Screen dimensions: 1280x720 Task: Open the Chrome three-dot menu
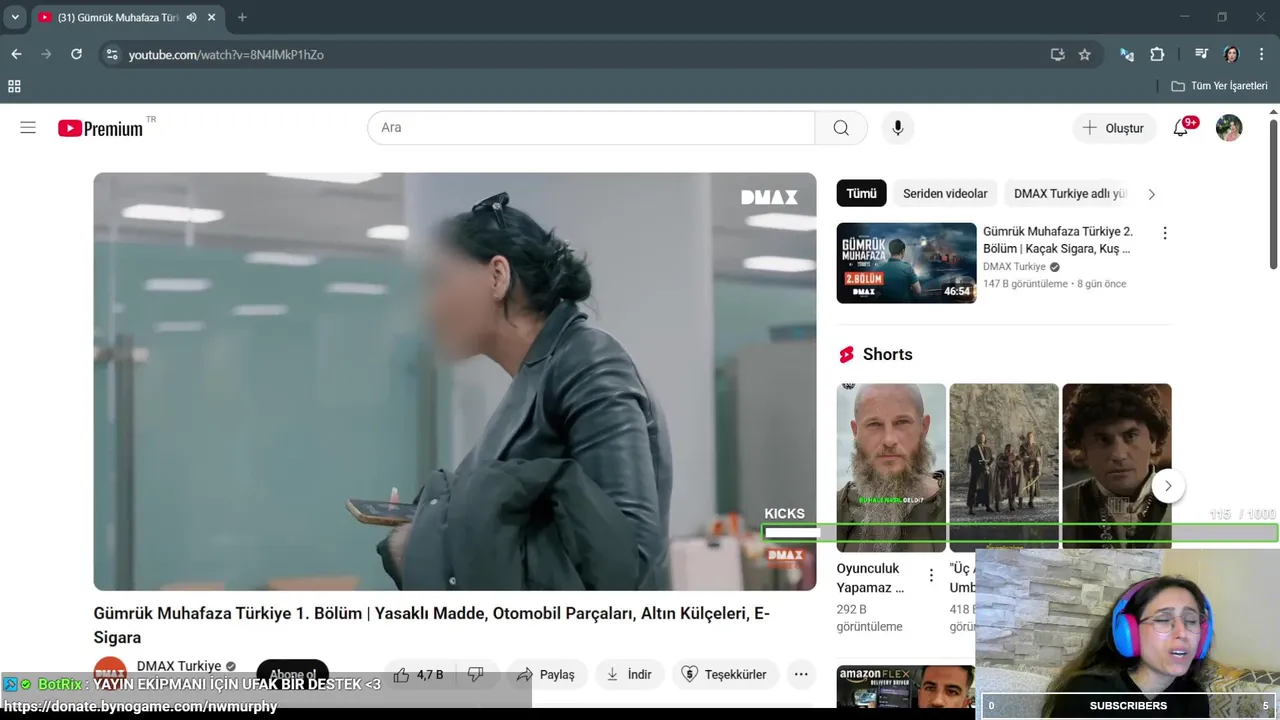pyautogui.click(x=1261, y=55)
